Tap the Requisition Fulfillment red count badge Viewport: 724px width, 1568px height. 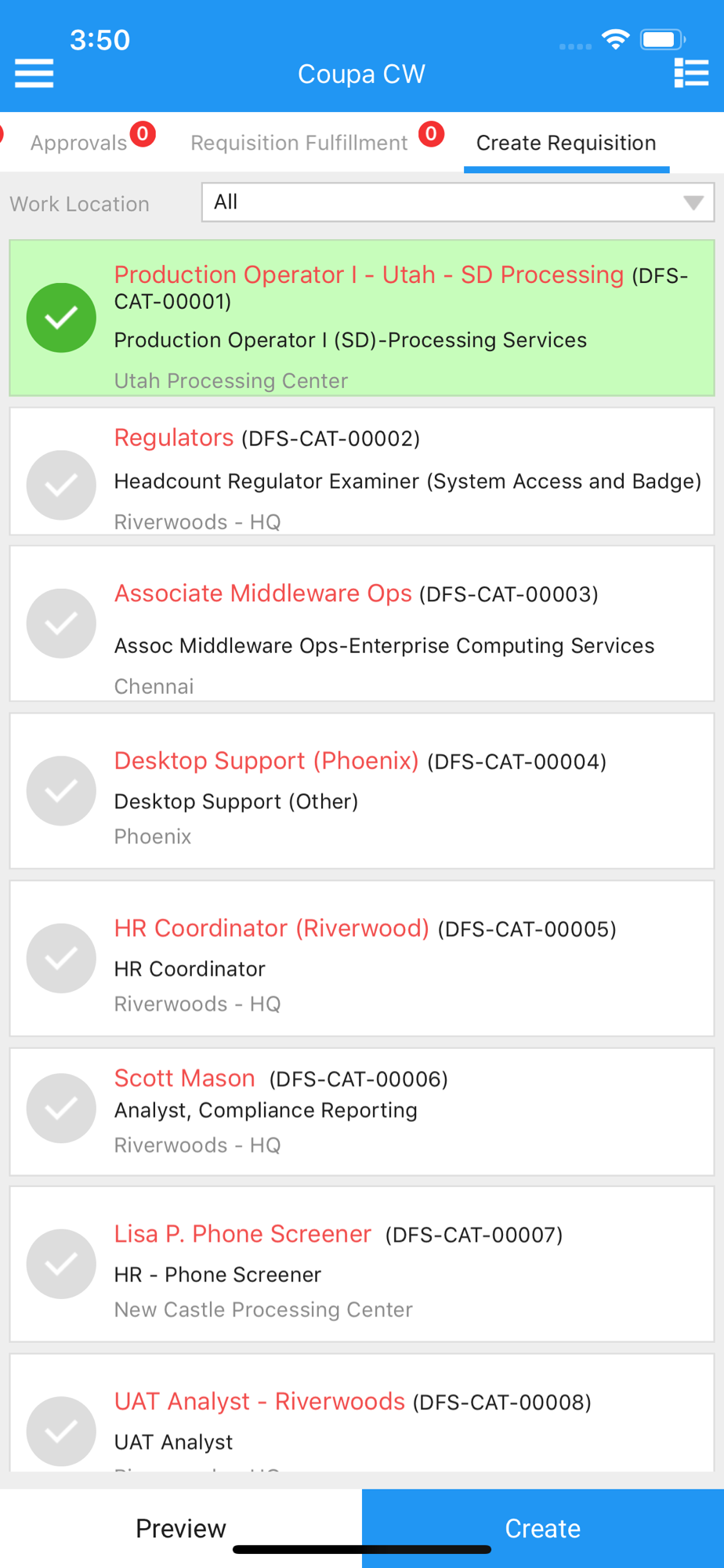click(431, 134)
